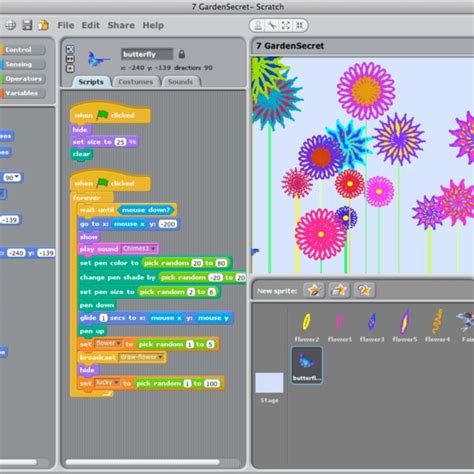Click the butterfly preview image beside name field

point(98,59)
